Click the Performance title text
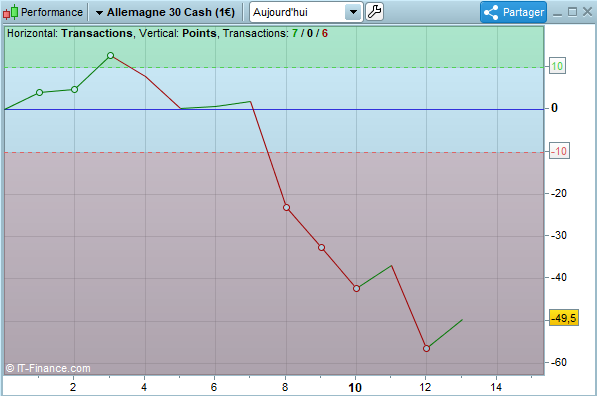This screenshot has height=396, width=597. pyautogui.click(x=52, y=12)
